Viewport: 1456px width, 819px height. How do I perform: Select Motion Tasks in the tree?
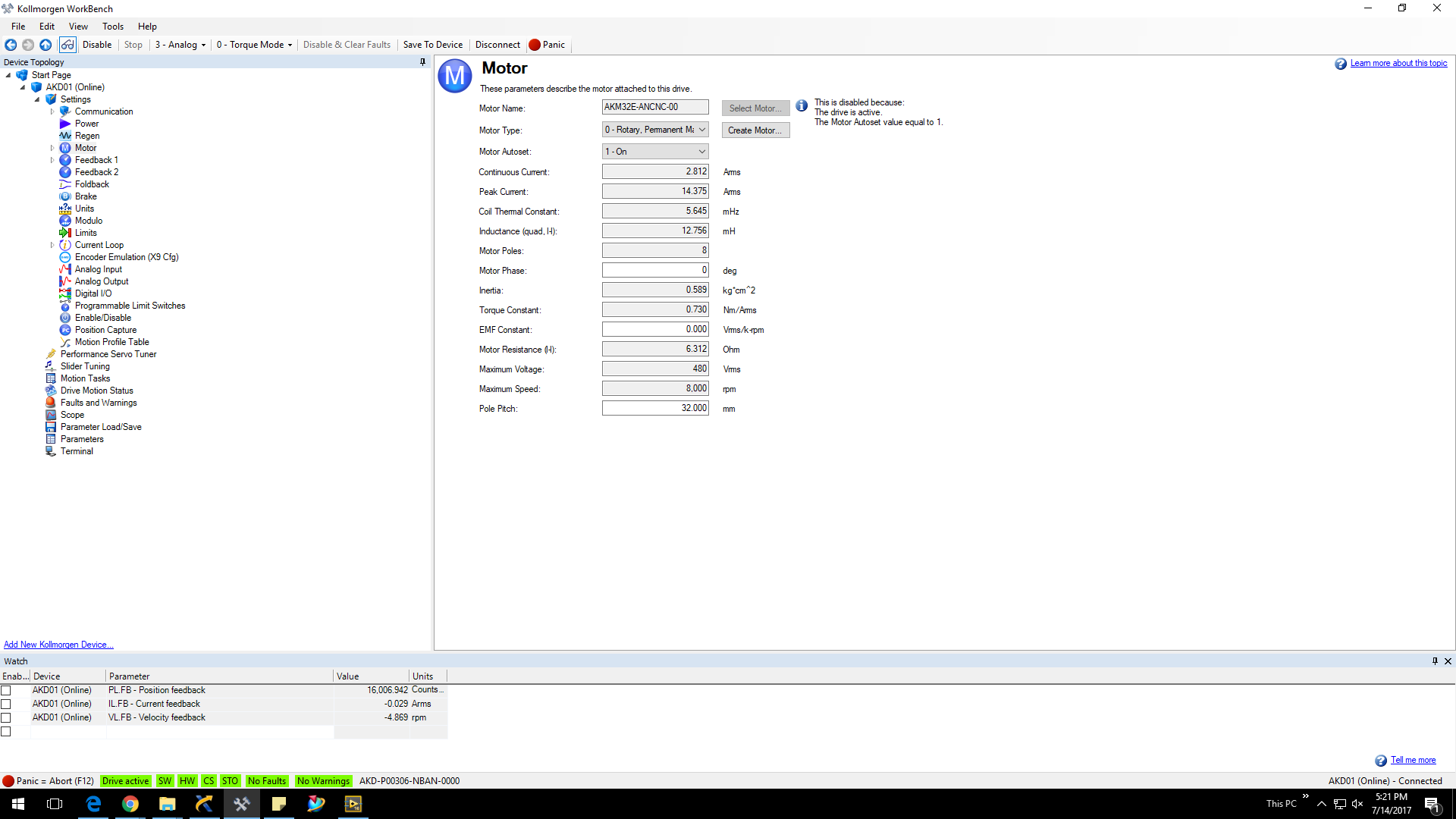click(x=85, y=378)
